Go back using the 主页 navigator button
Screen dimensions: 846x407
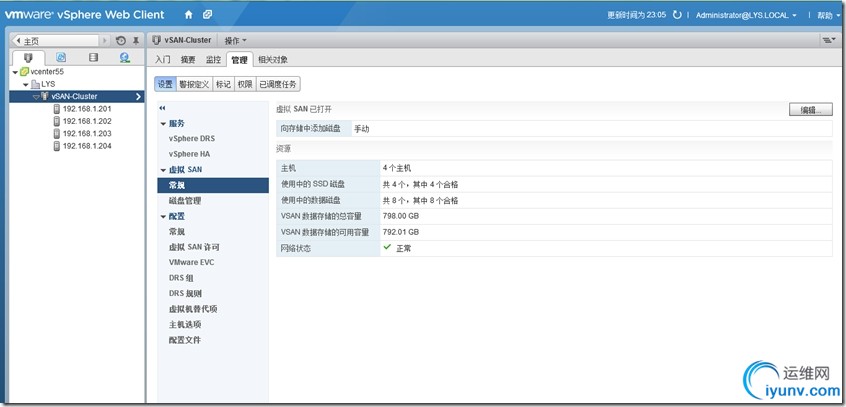coord(55,41)
